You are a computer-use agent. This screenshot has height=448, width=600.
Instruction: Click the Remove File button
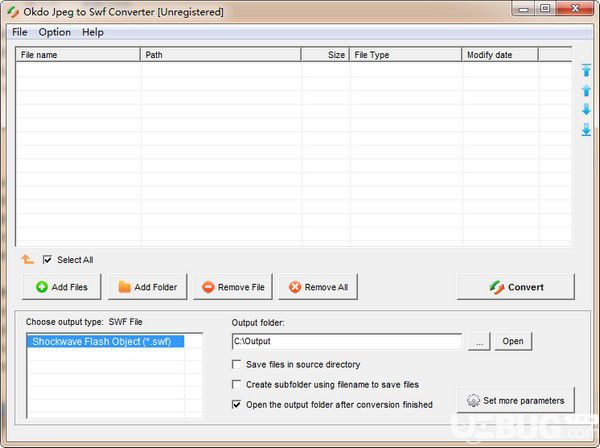(233, 287)
